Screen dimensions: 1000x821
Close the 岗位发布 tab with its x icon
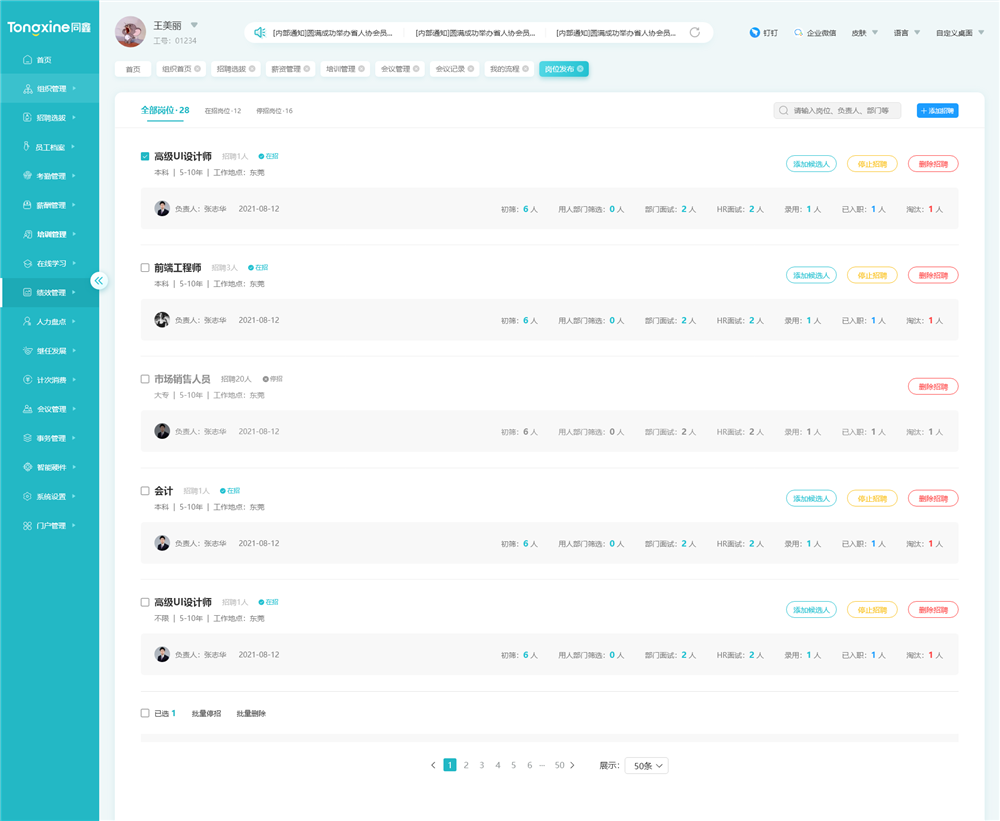(580, 69)
